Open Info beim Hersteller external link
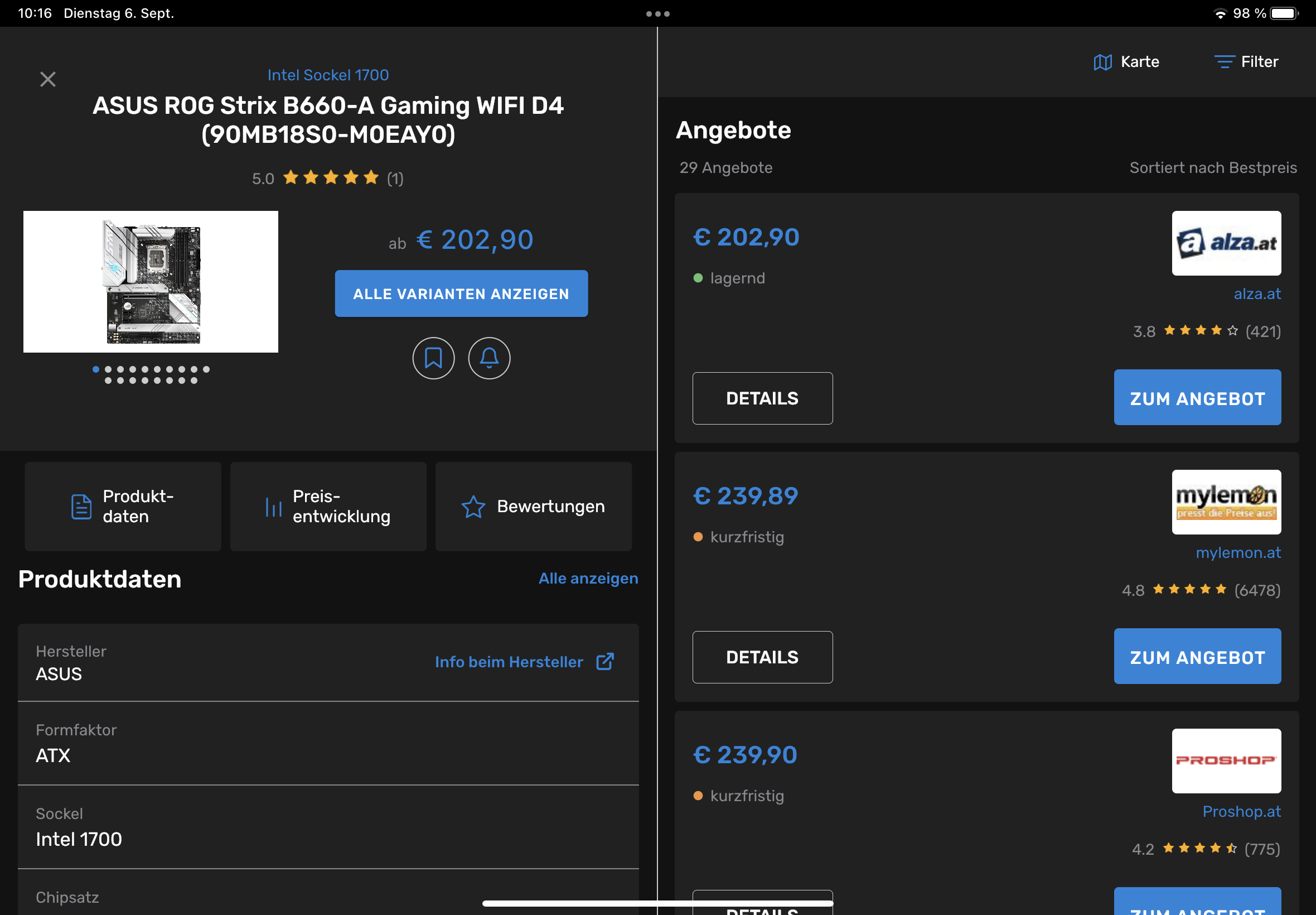This screenshot has height=915, width=1316. 525,662
